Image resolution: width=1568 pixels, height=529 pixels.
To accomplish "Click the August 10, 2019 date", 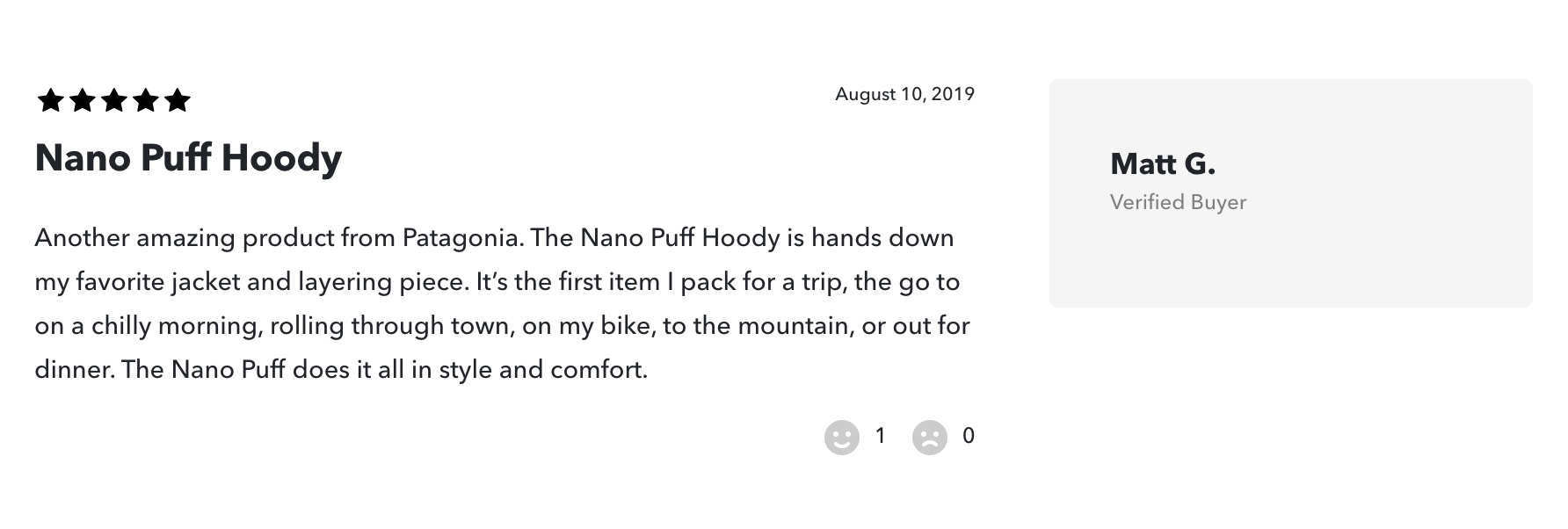I will tap(904, 94).
